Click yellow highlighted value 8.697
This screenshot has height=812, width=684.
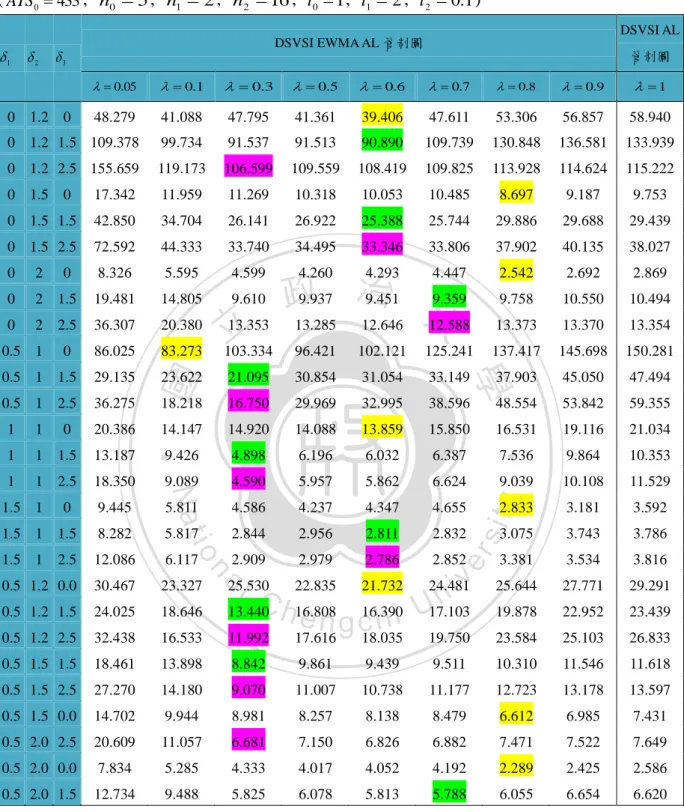pyautogui.click(x=516, y=194)
